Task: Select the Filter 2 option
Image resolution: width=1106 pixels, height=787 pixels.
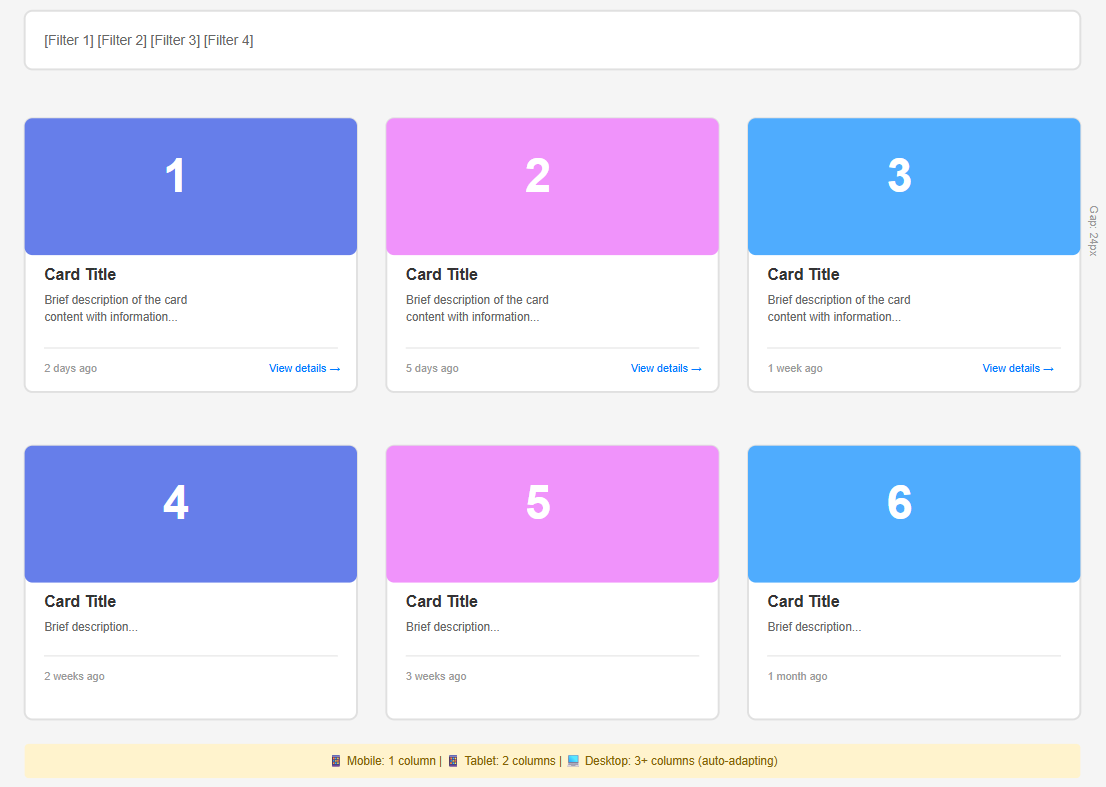Action: point(122,40)
